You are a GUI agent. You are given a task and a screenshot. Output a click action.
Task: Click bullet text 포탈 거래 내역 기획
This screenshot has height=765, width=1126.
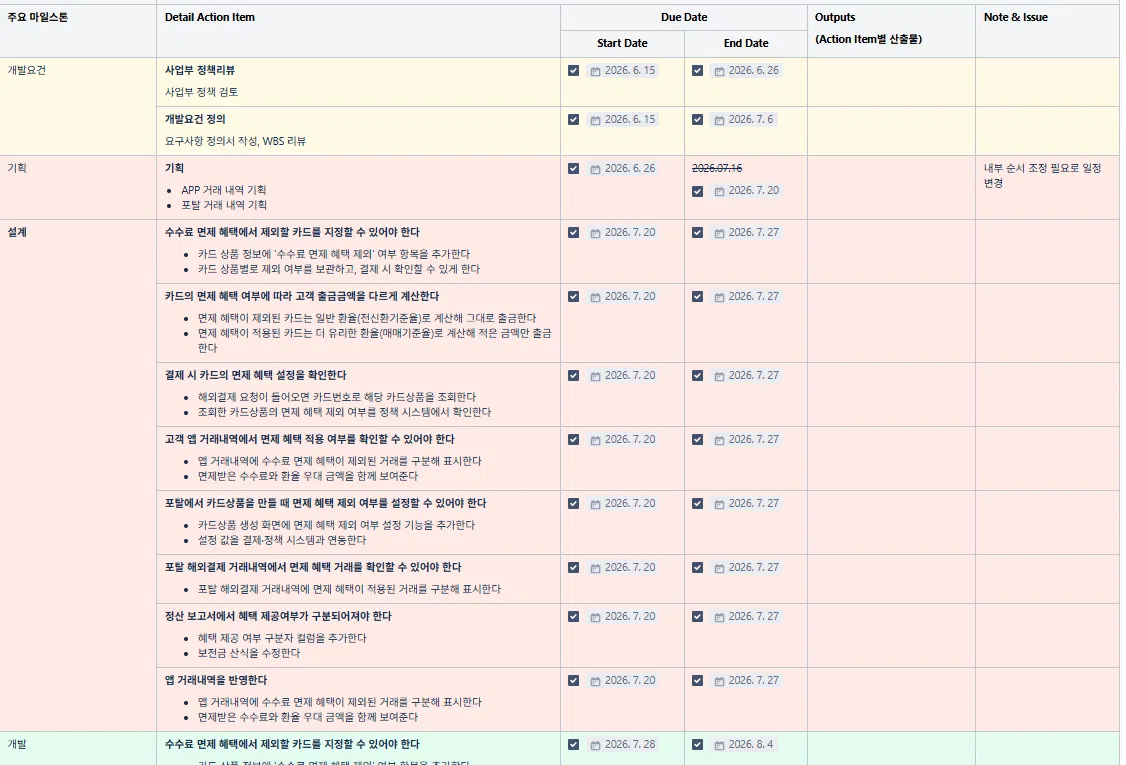pos(224,205)
